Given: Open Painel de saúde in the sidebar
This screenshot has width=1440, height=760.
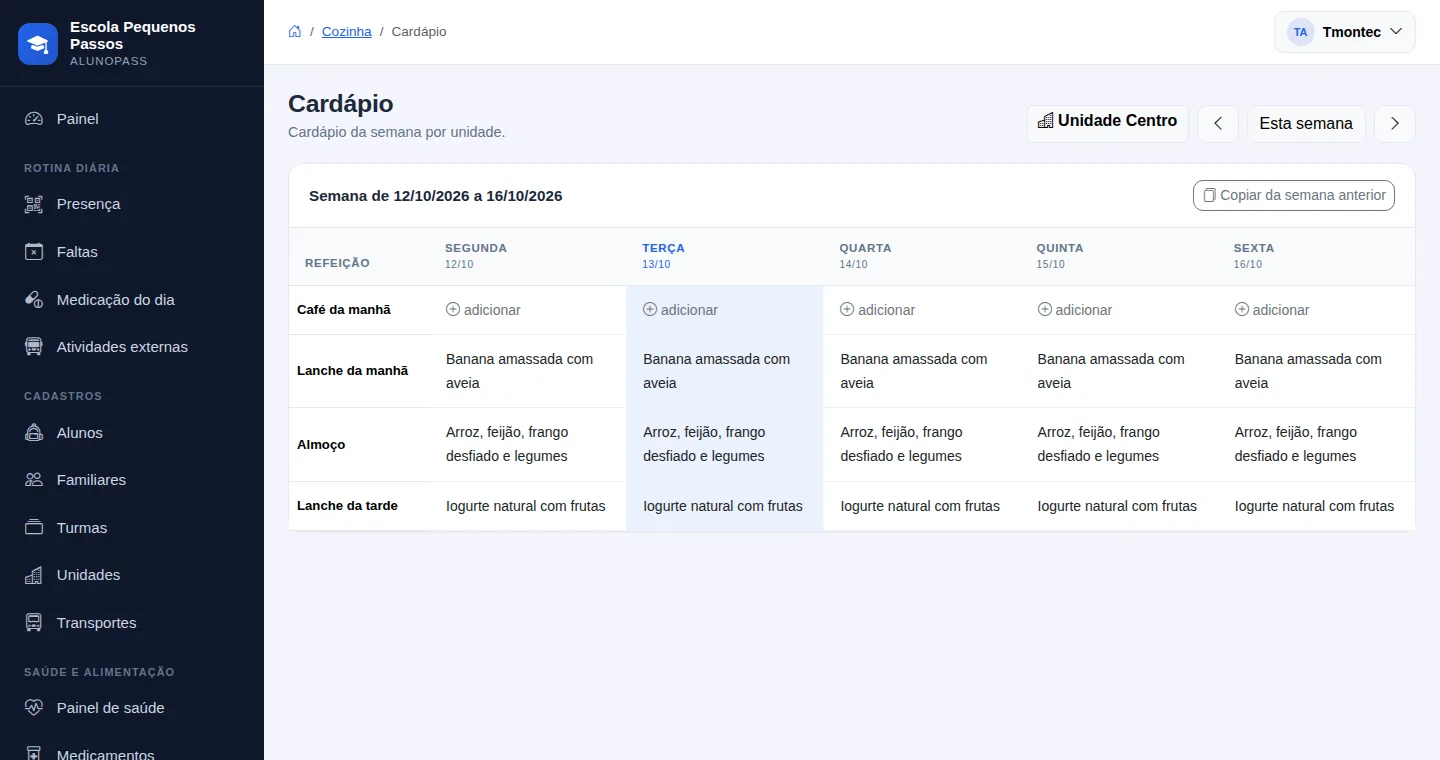Looking at the screenshot, I should point(132,708).
